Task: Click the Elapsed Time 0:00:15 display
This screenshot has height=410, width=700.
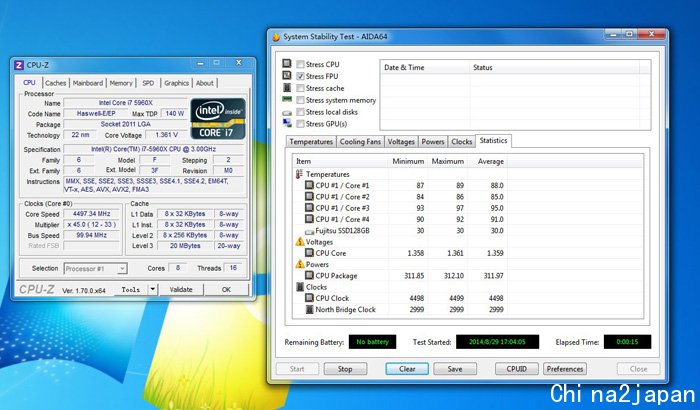Action: 627,342
